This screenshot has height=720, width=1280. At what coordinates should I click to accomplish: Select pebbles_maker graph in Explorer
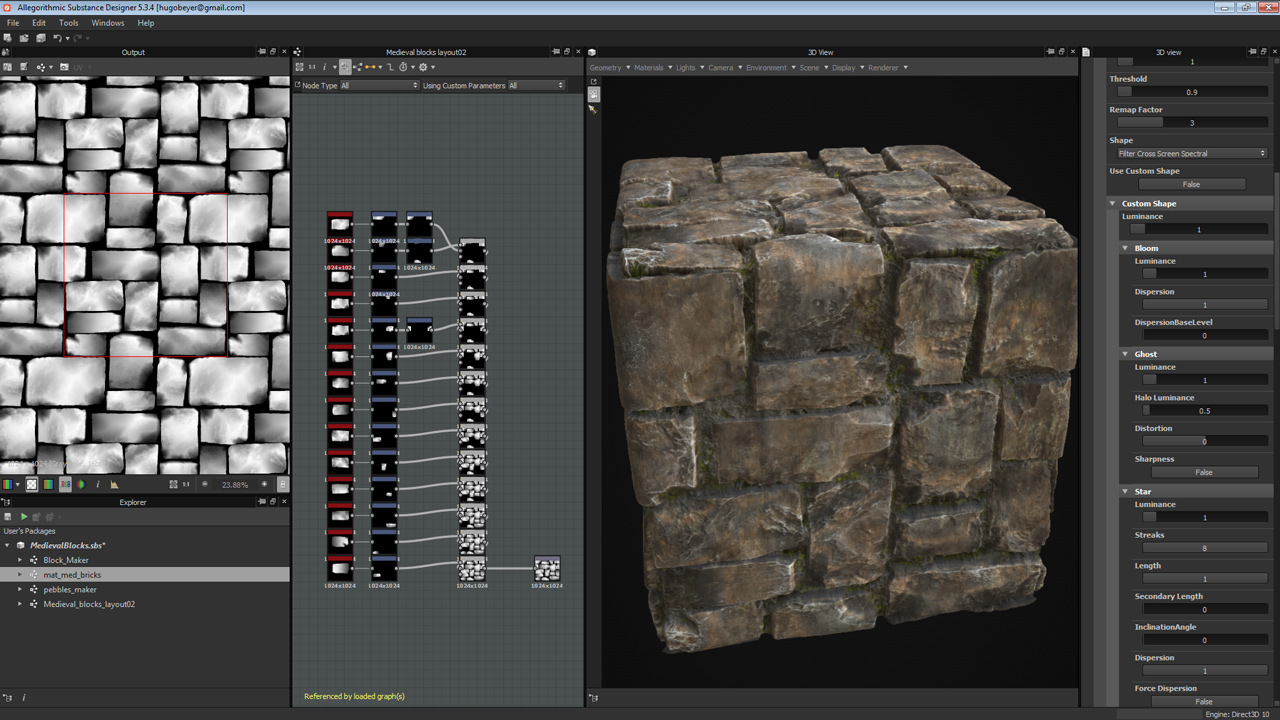pos(69,590)
